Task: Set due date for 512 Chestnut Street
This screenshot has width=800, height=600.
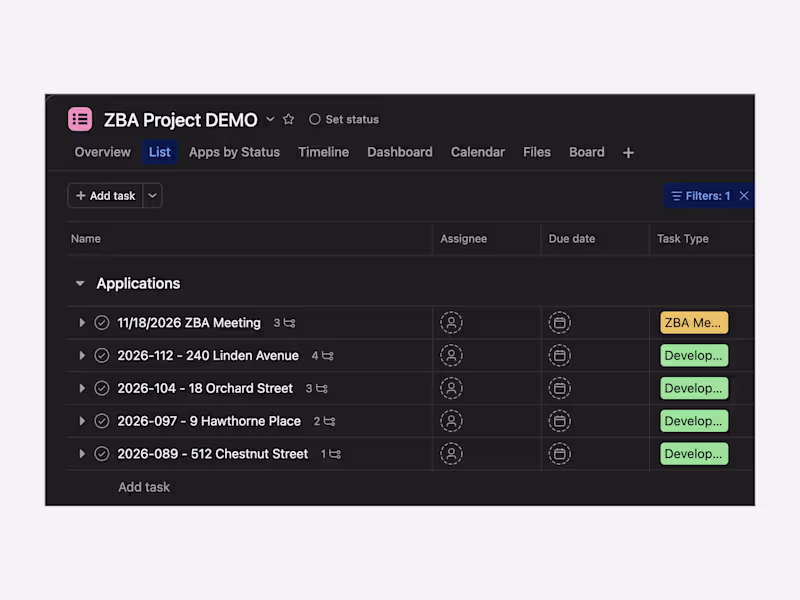Action: click(x=560, y=454)
